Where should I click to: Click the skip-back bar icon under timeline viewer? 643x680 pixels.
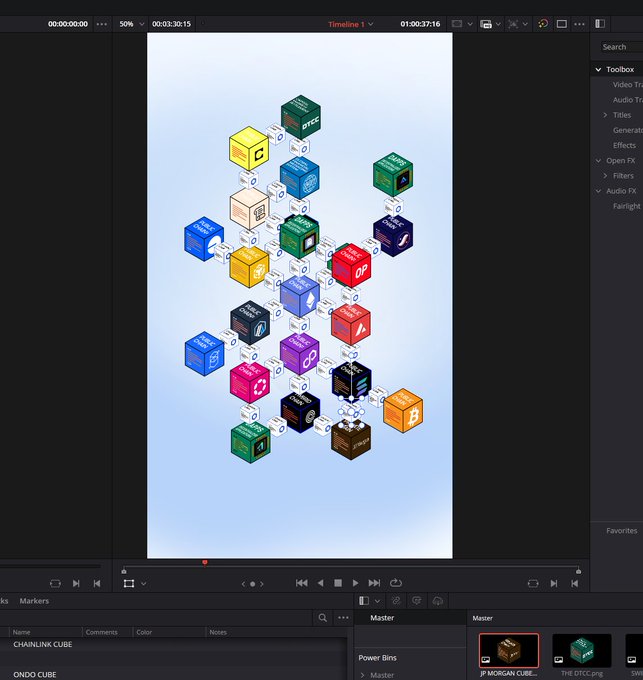click(x=574, y=583)
